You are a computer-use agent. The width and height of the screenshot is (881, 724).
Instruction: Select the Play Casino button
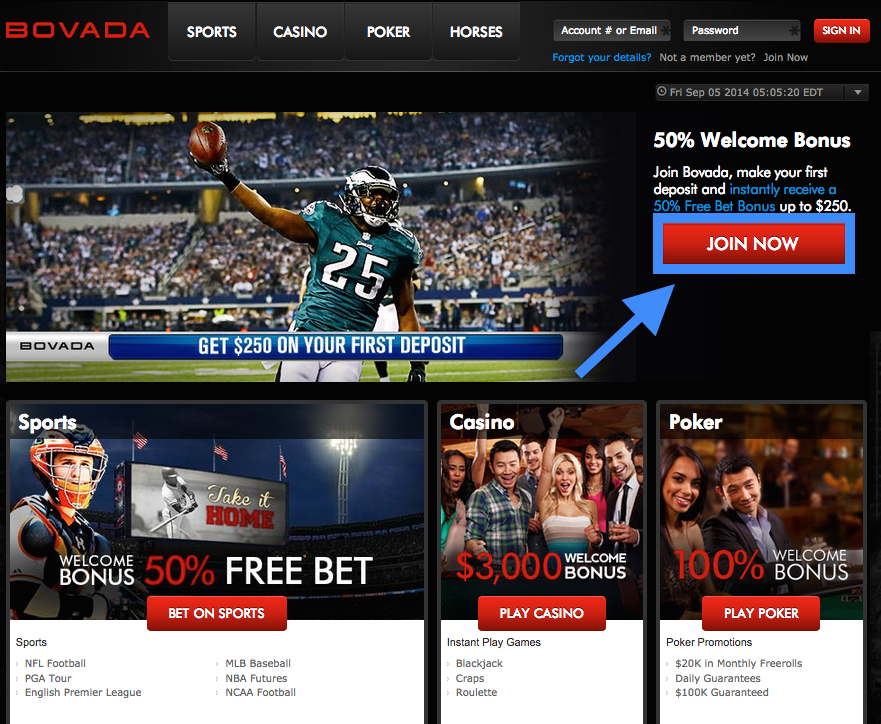pos(542,613)
